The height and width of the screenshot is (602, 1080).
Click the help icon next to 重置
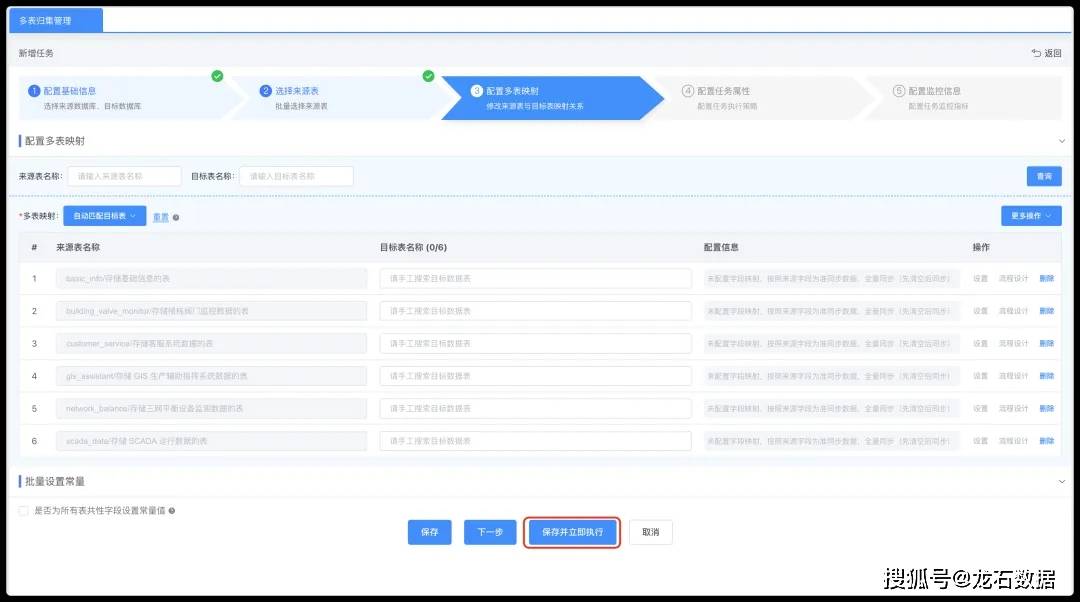(176, 217)
